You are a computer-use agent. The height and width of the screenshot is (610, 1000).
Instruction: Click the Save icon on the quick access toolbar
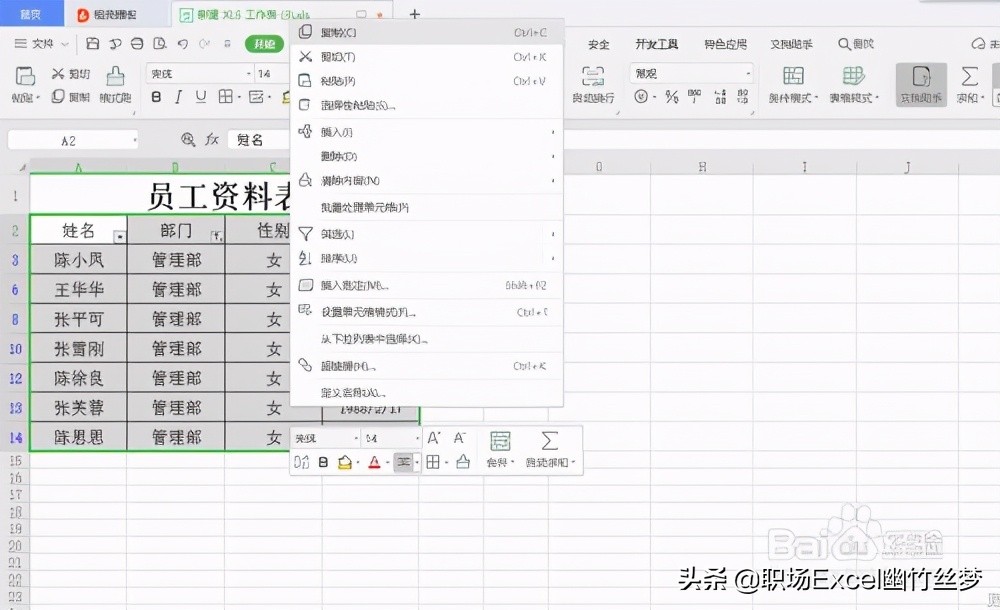click(93, 42)
